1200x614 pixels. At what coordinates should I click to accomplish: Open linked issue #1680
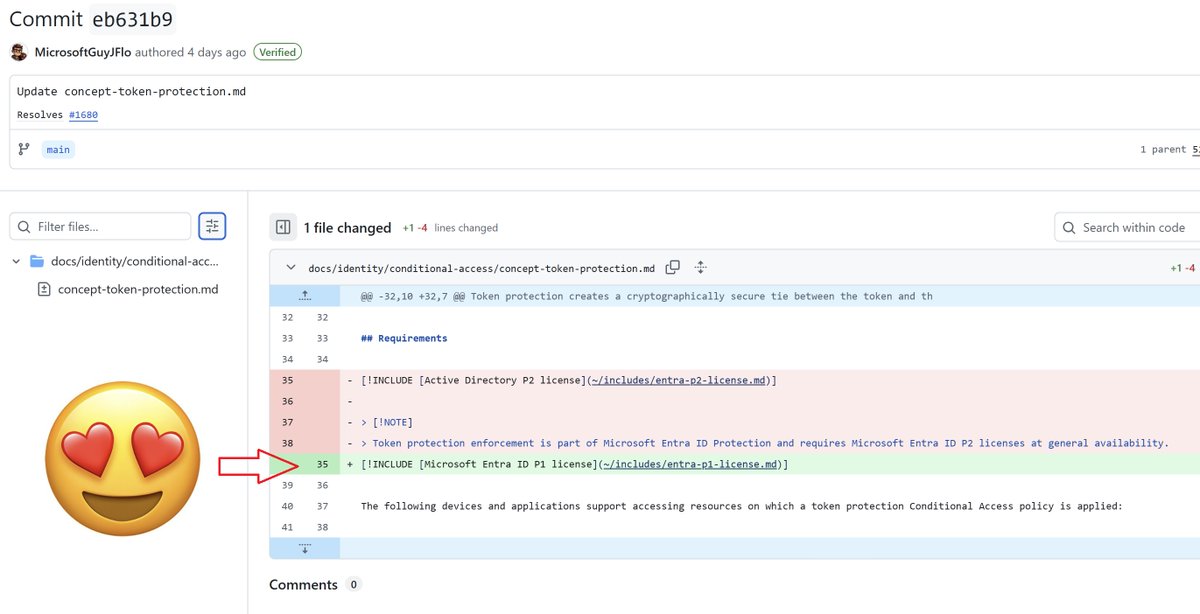(x=83, y=115)
